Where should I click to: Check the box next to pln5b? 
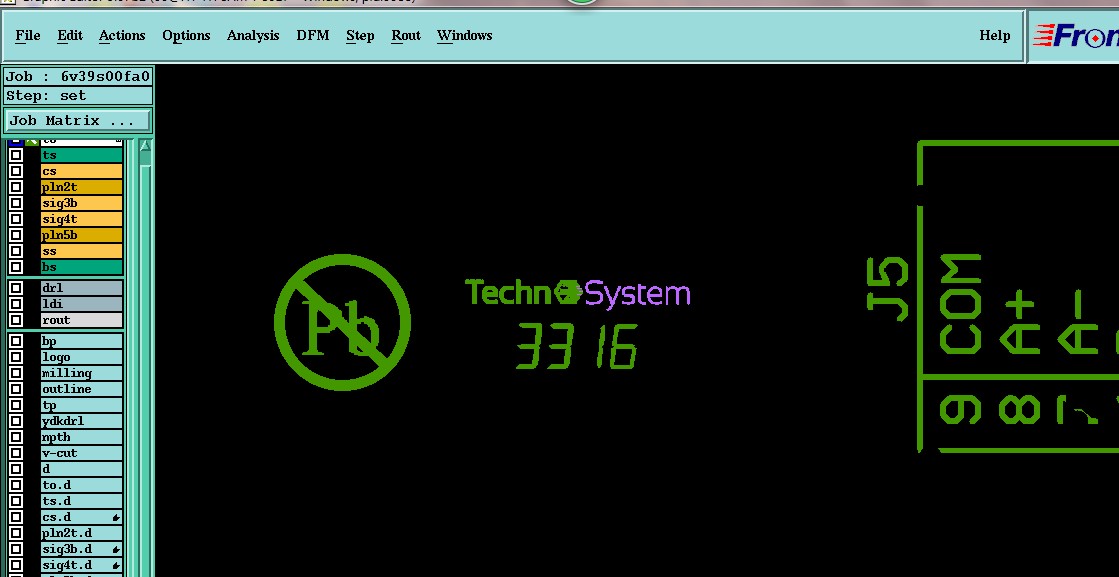click(16, 235)
